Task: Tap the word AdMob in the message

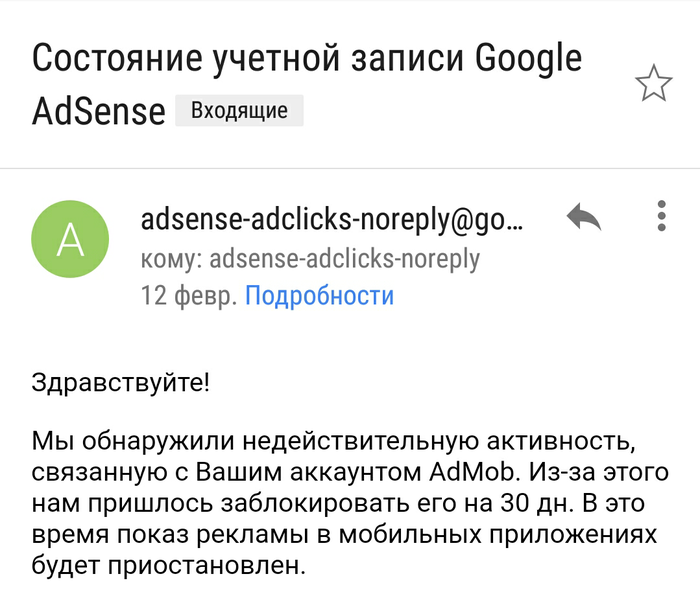Action: pos(475,472)
